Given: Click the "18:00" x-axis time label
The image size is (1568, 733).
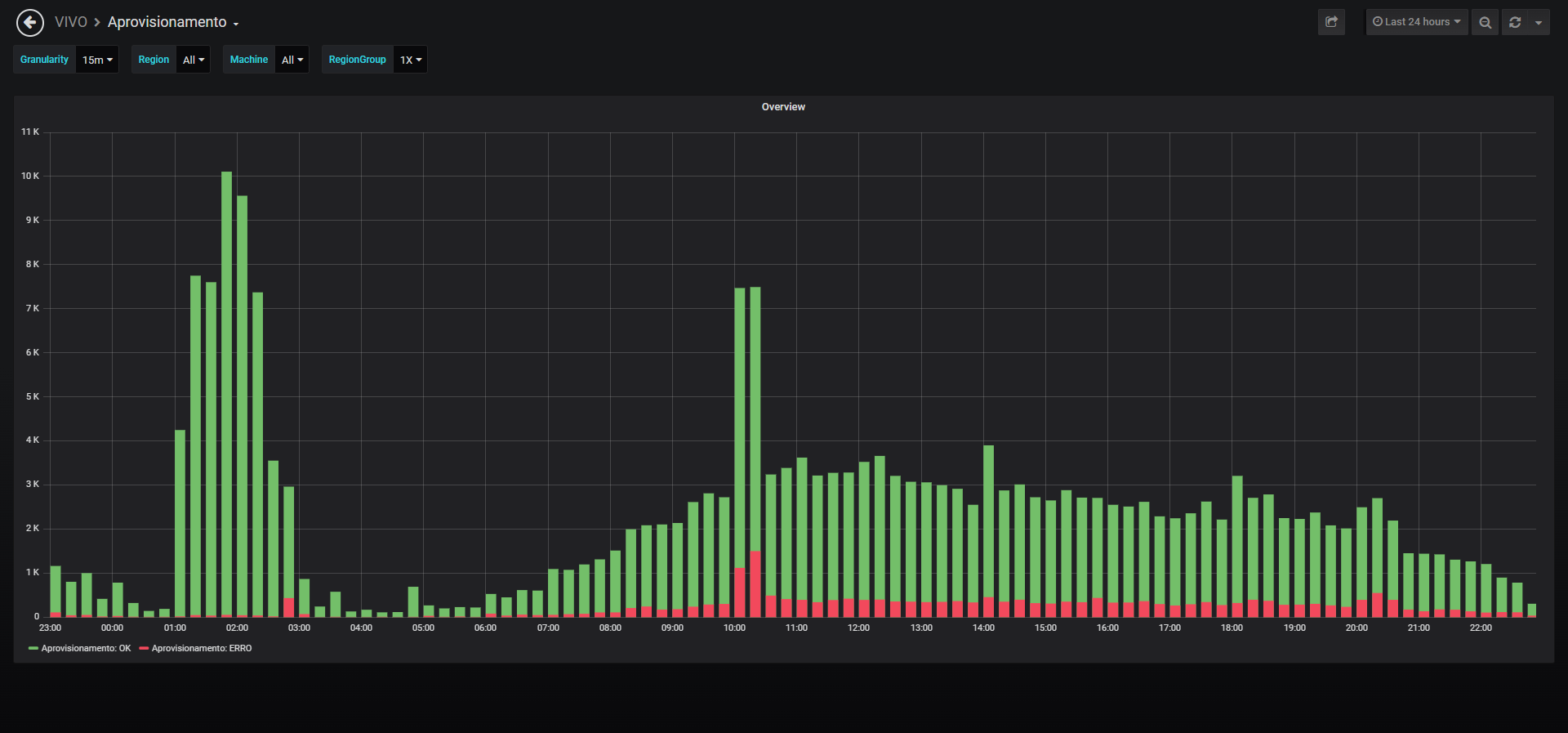Looking at the screenshot, I should point(1232,628).
